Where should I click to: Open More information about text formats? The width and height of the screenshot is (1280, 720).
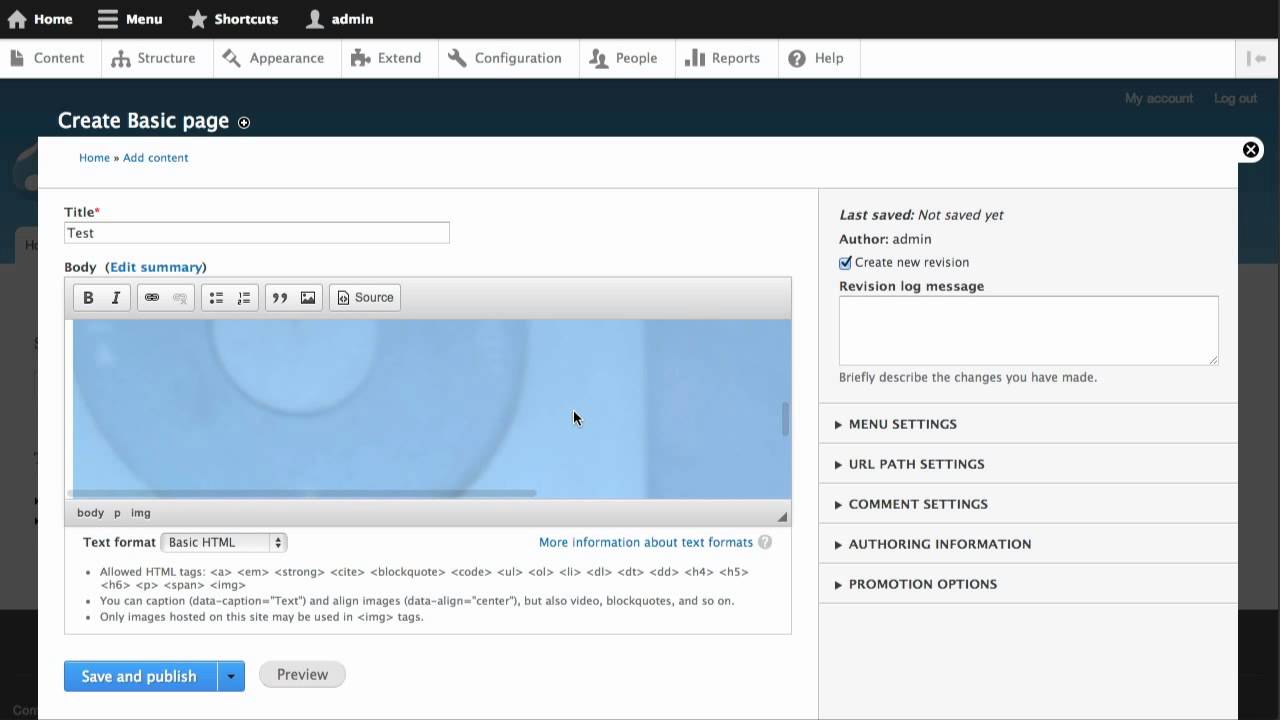pyautogui.click(x=646, y=542)
